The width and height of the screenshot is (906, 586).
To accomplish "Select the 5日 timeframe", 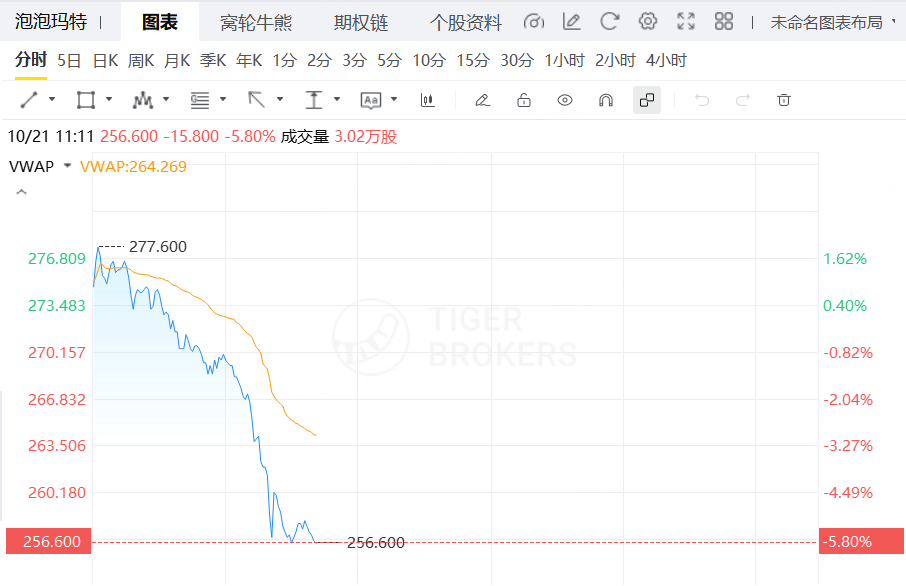I will click(69, 60).
